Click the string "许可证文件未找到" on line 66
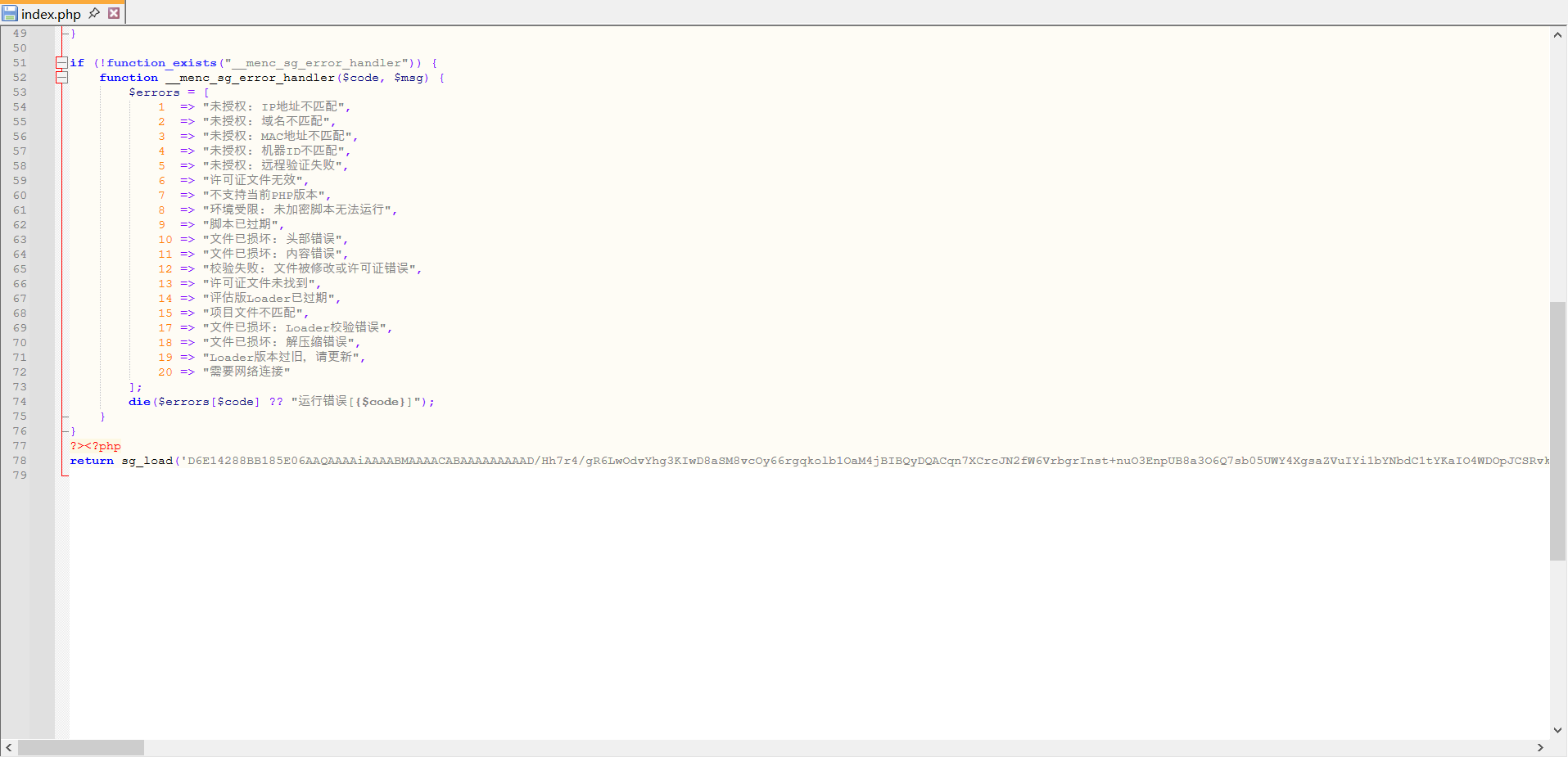Image resolution: width=1568 pixels, height=757 pixels. (x=259, y=284)
